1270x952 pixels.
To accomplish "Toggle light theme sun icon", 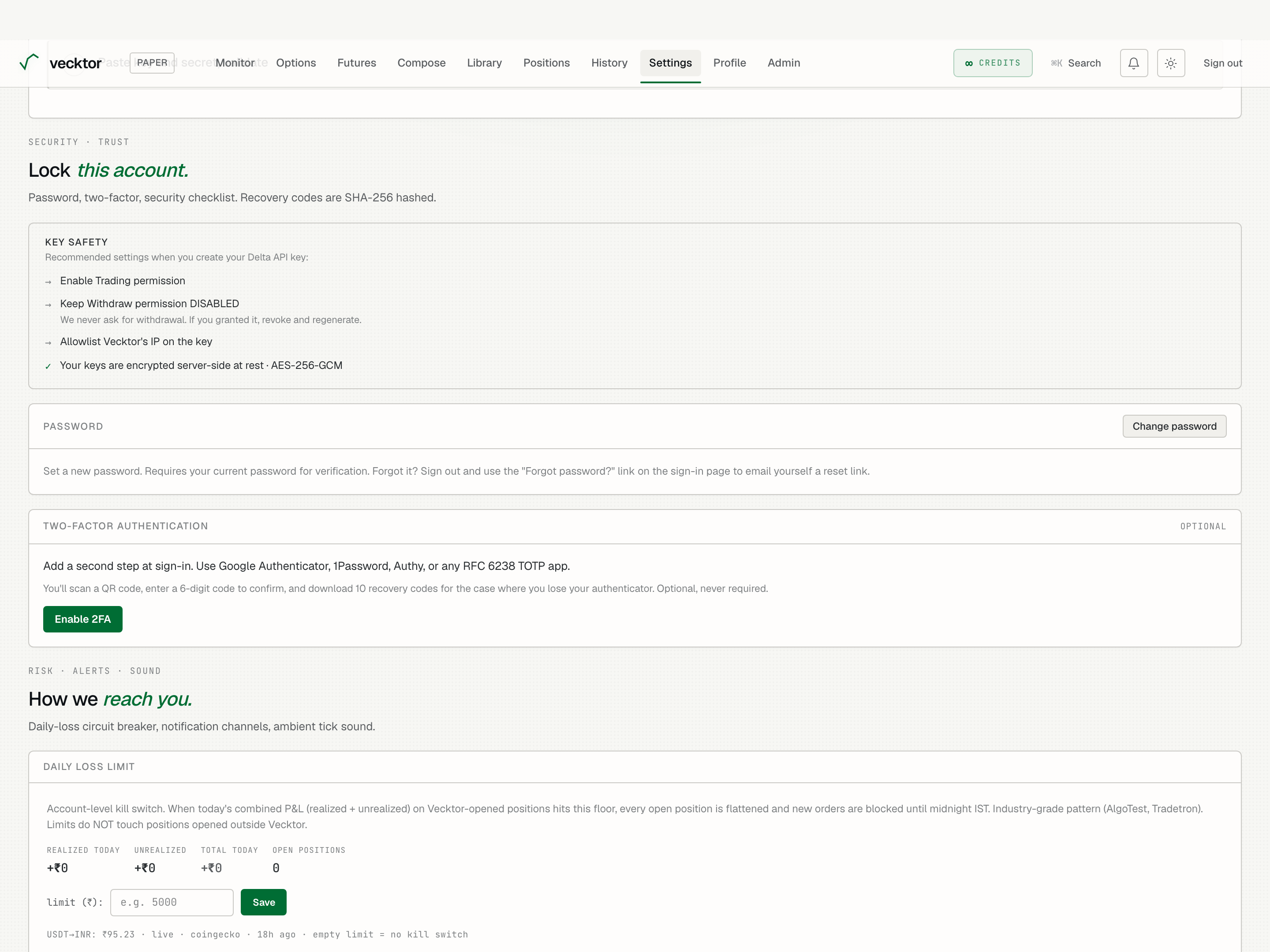I will (1171, 63).
